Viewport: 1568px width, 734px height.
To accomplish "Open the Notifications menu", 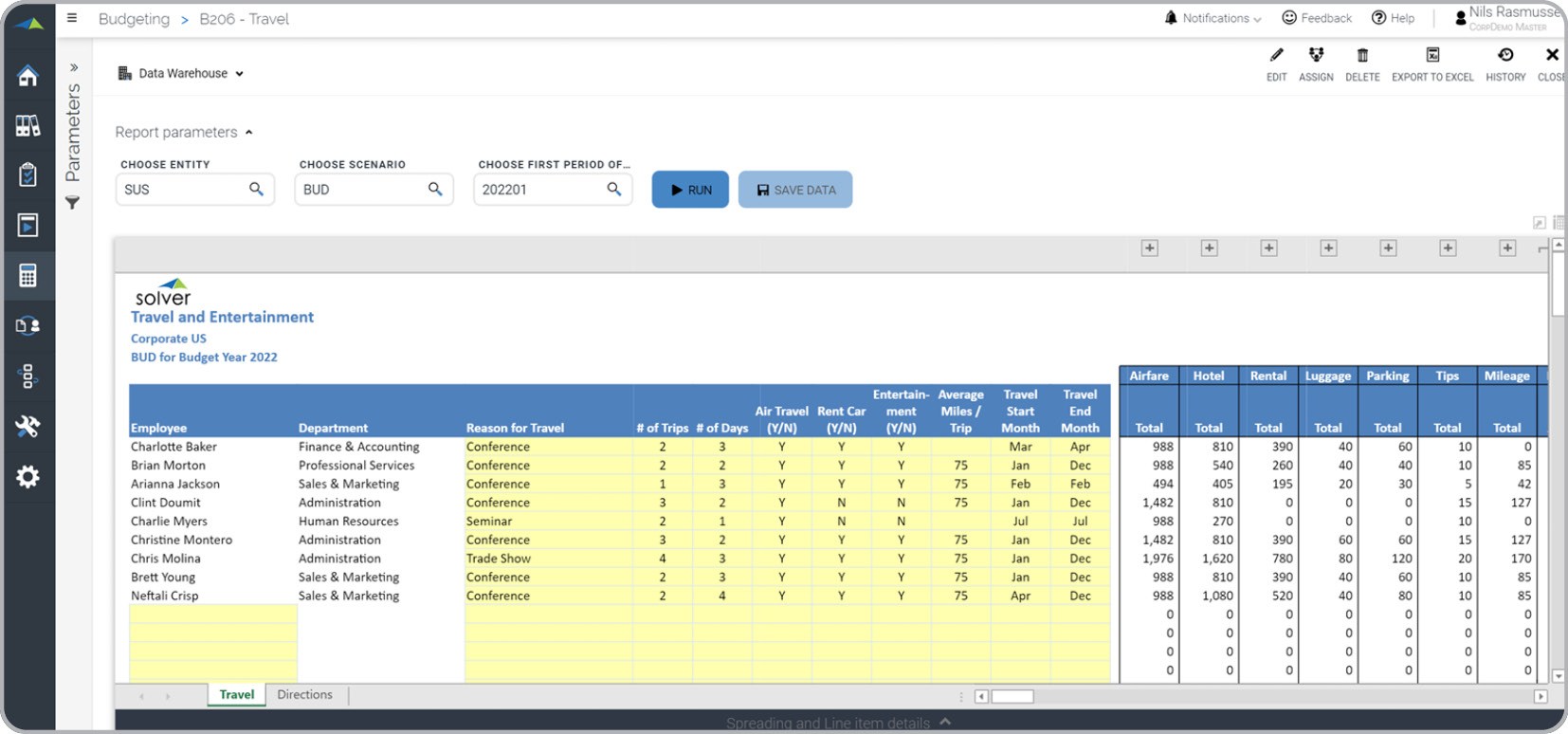I will (1213, 18).
